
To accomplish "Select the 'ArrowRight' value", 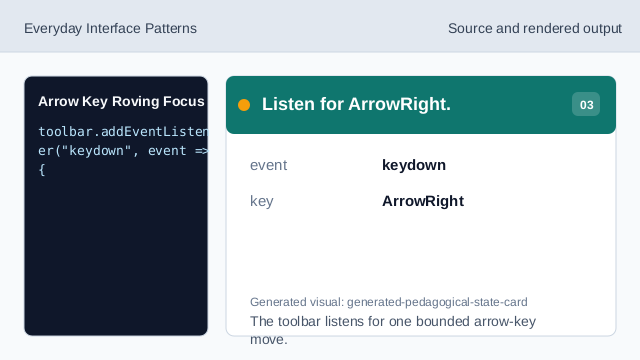I will coord(423,201).
